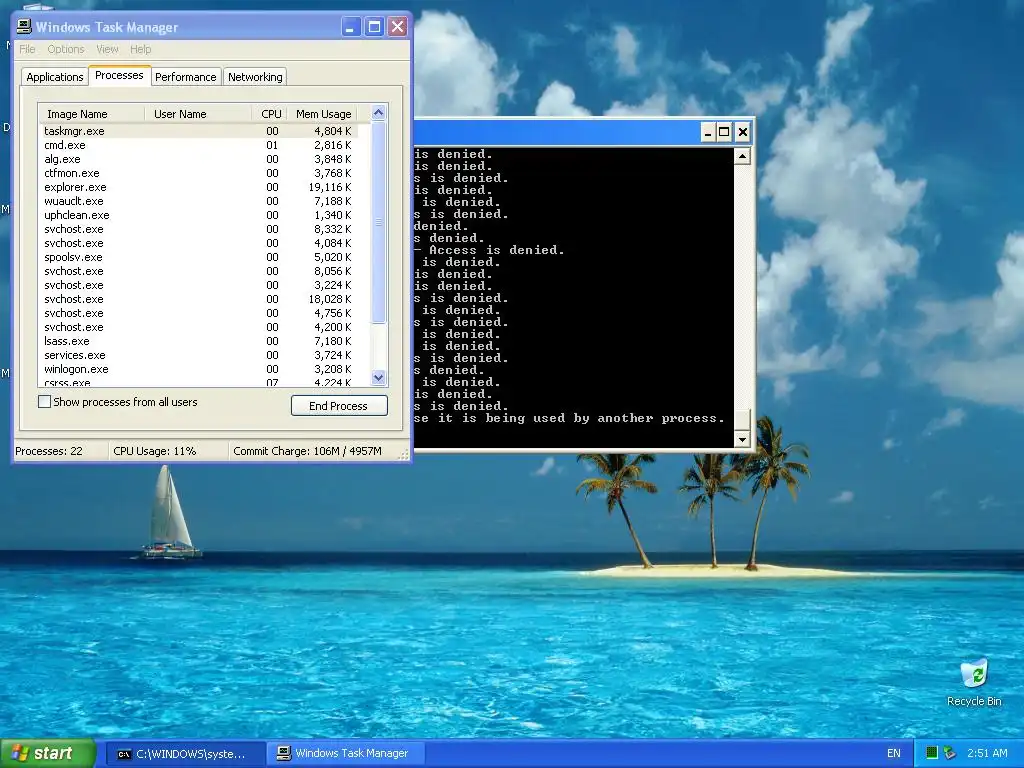Open the Recycle Bin desktop icon
The image size is (1024, 768).
(974, 682)
